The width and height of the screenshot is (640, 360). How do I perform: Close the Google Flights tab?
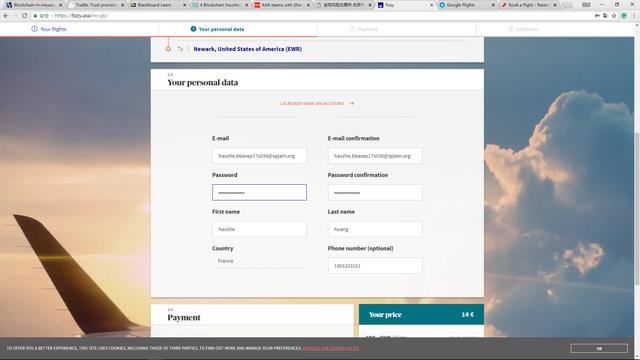[493, 5]
